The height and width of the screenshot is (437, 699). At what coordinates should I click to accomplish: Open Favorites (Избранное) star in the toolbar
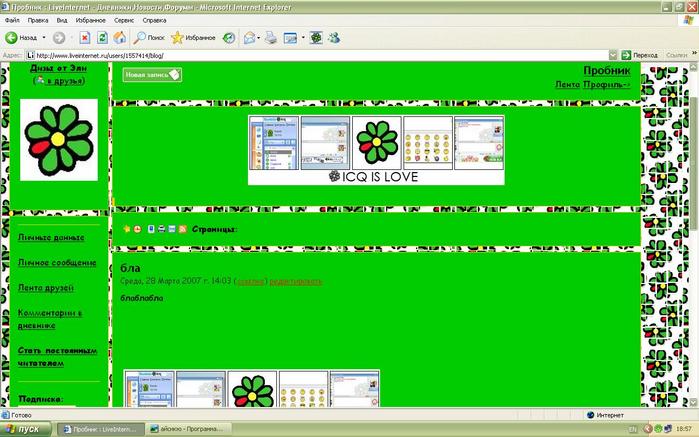click(x=193, y=38)
